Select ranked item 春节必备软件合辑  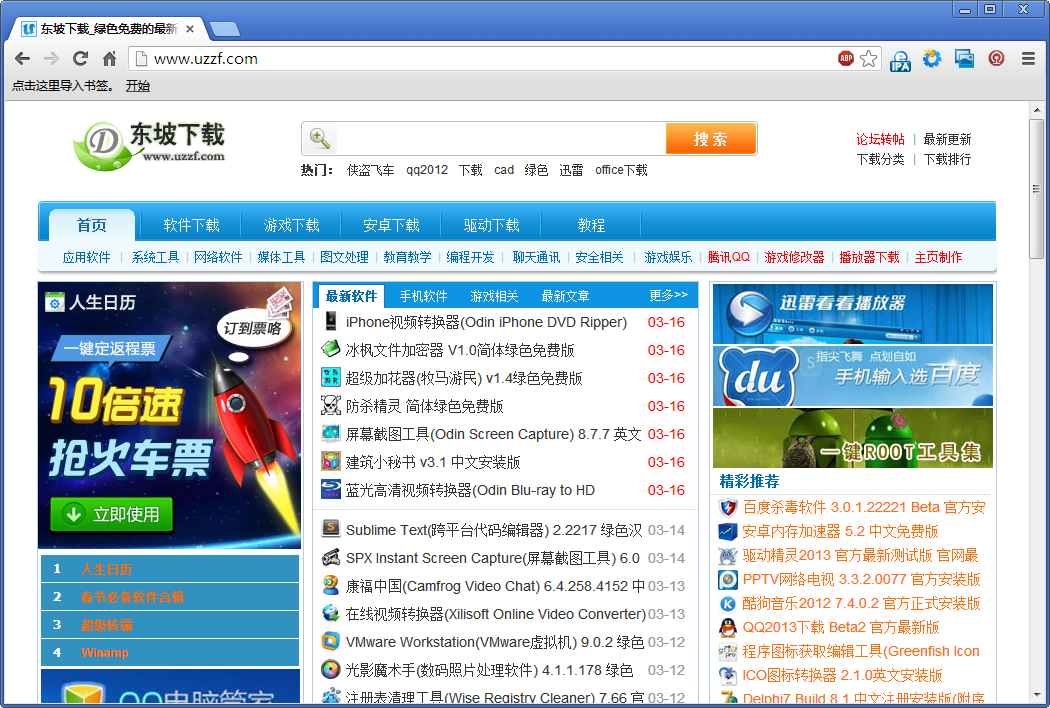pyautogui.click(x=133, y=597)
